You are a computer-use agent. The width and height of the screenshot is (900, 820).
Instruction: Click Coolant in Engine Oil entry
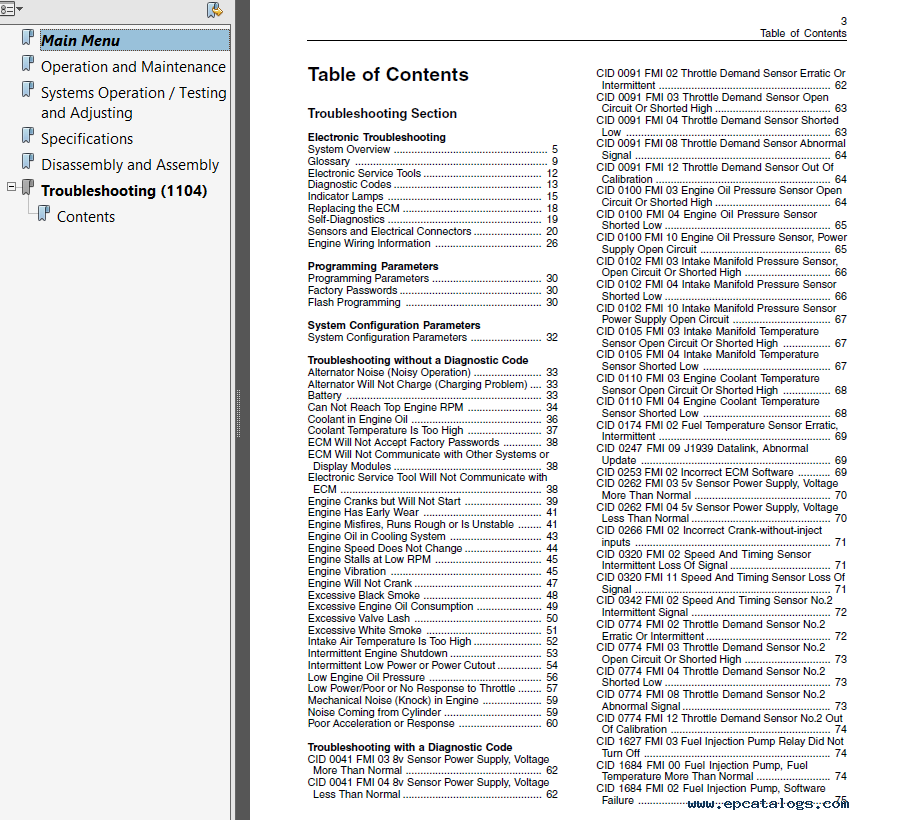[432, 419]
